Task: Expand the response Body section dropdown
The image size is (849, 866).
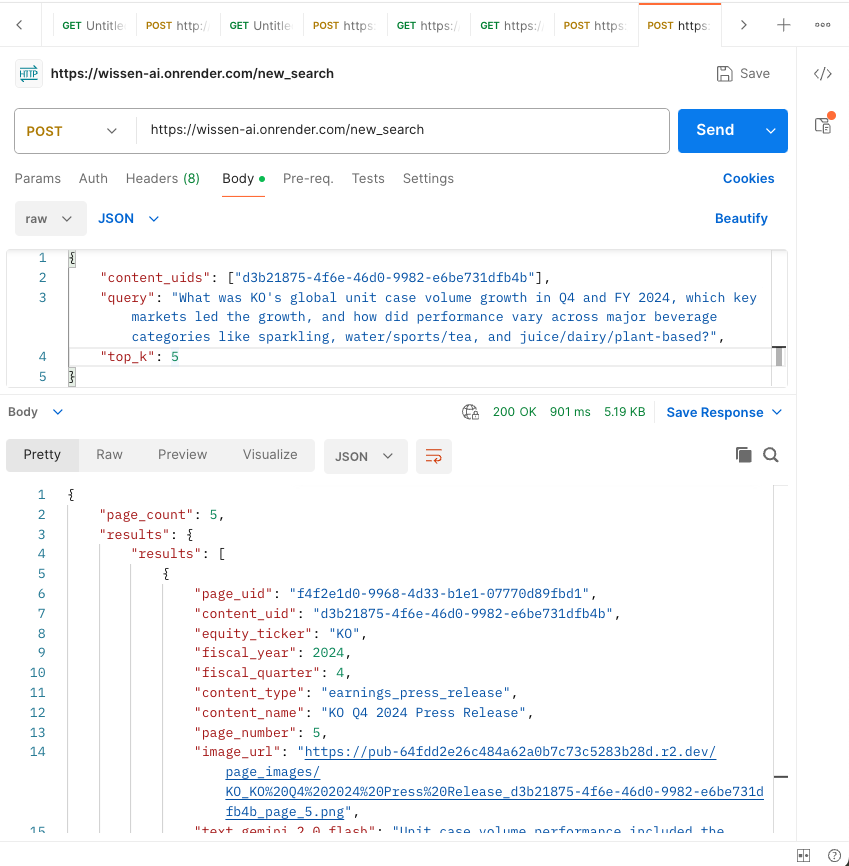Action: coord(35,412)
